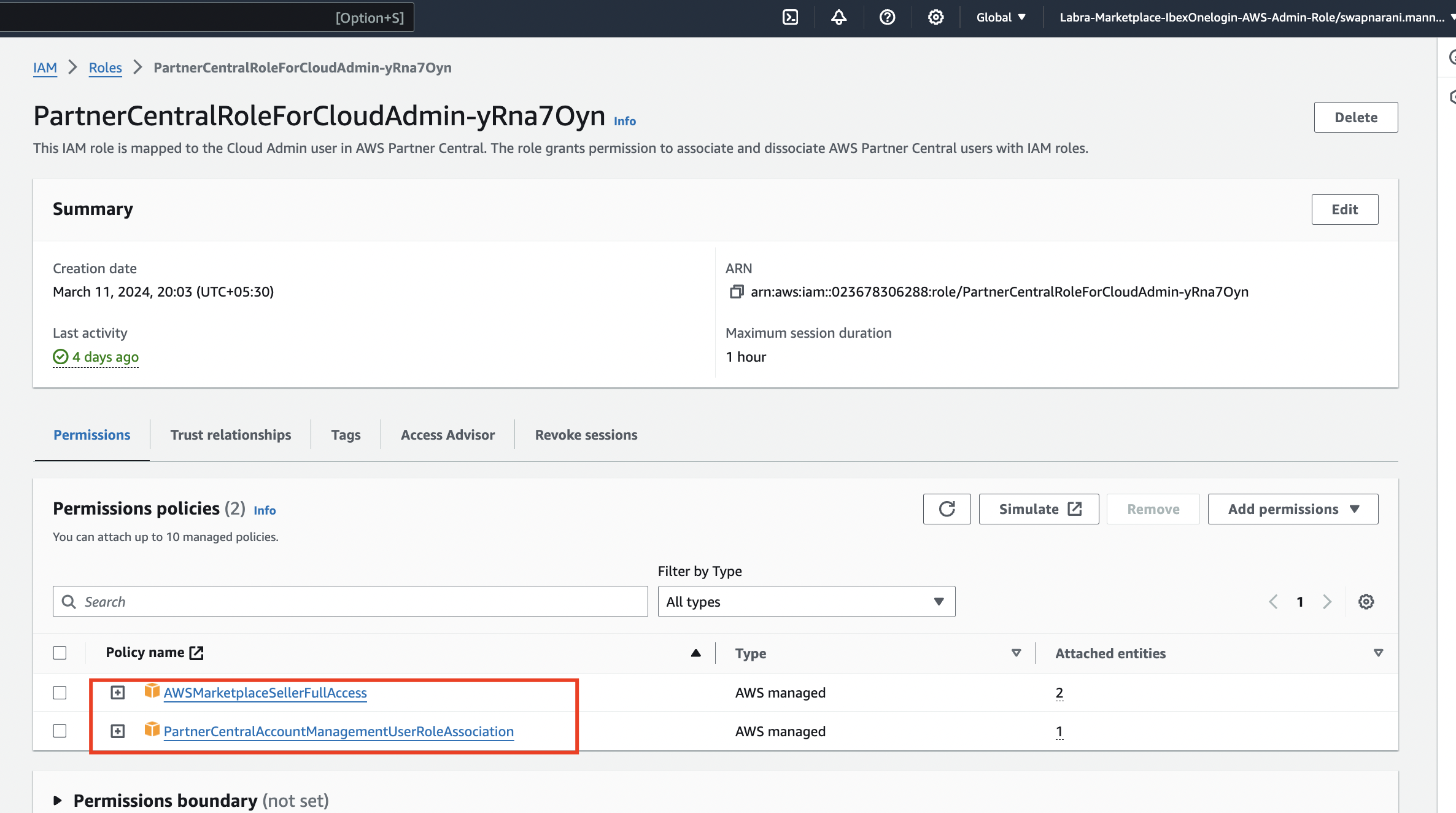The image size is (1456, 813).
Task: Open Roles breadcrumb link
Action: tap(105, 68)
